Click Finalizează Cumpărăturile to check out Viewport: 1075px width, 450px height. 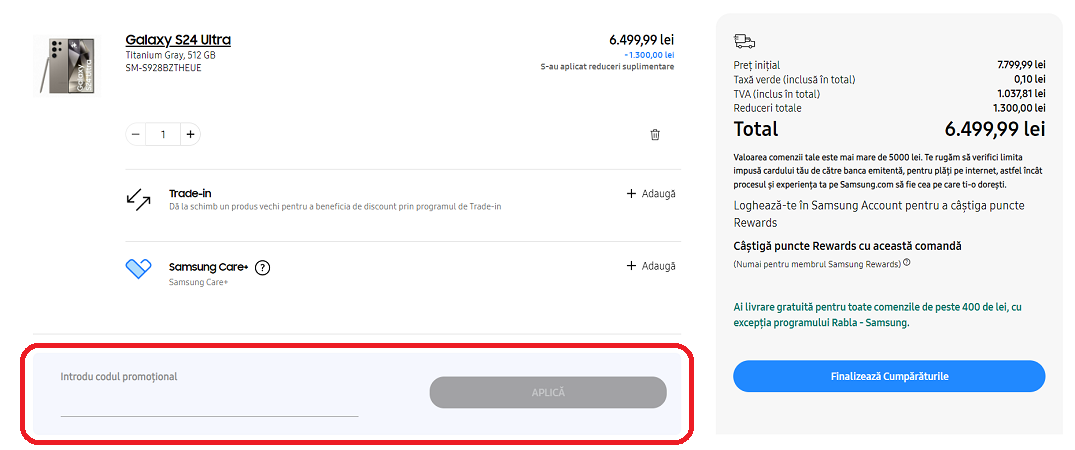click(889, 376)
